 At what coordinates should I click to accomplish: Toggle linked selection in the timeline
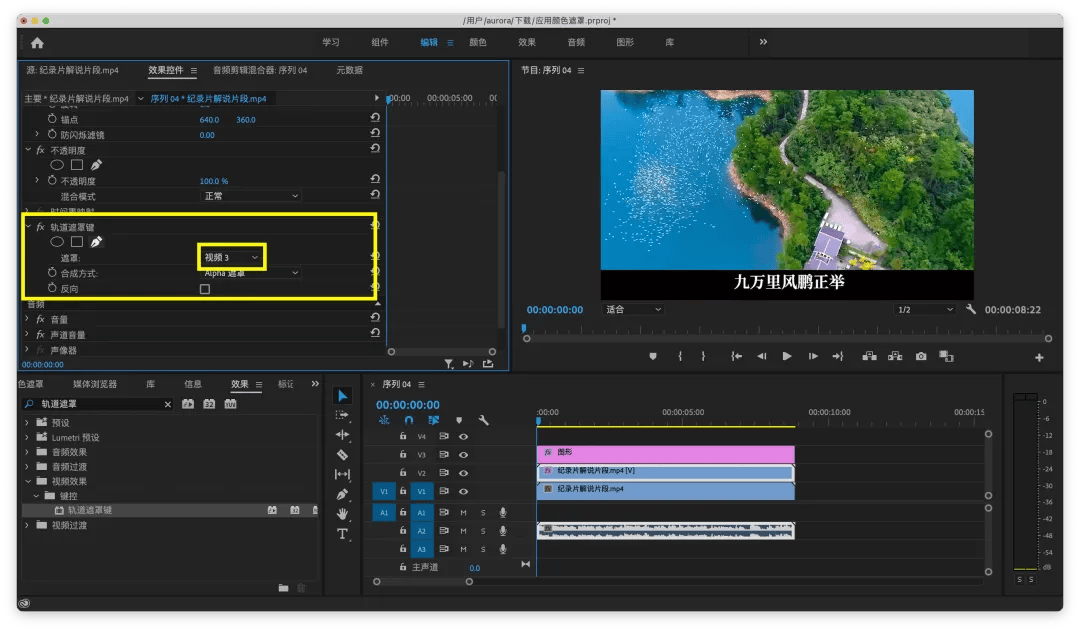point(433,420)
